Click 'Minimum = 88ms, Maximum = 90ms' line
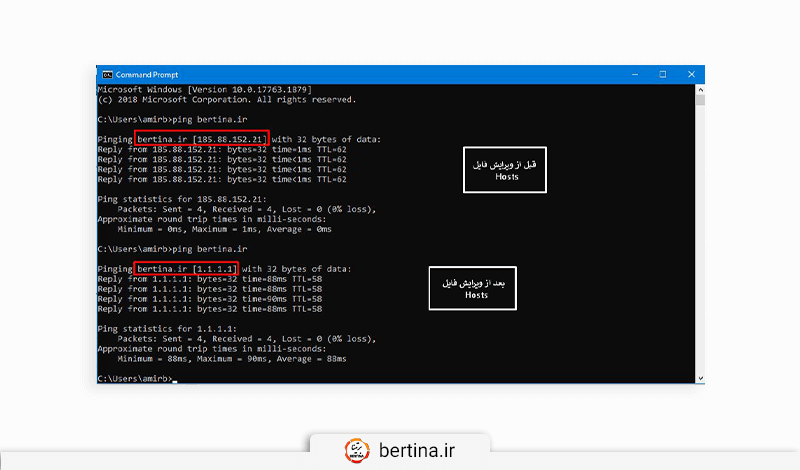The image size is (800, 470). coord(232,359)
